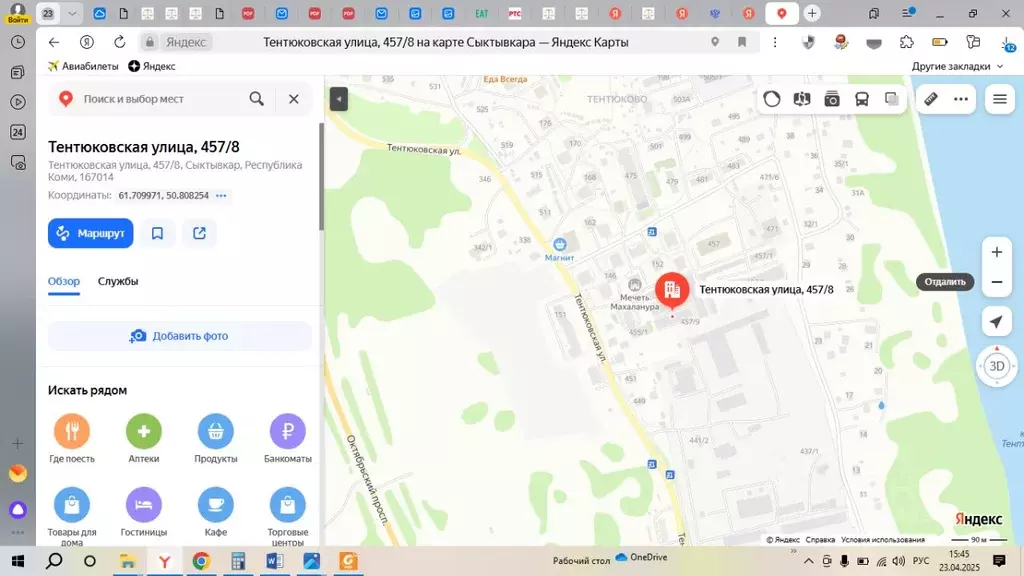Zoom in the map with plus button
Image resolution: width=1024 pixels, height=576 pixels.
(997, 252)
